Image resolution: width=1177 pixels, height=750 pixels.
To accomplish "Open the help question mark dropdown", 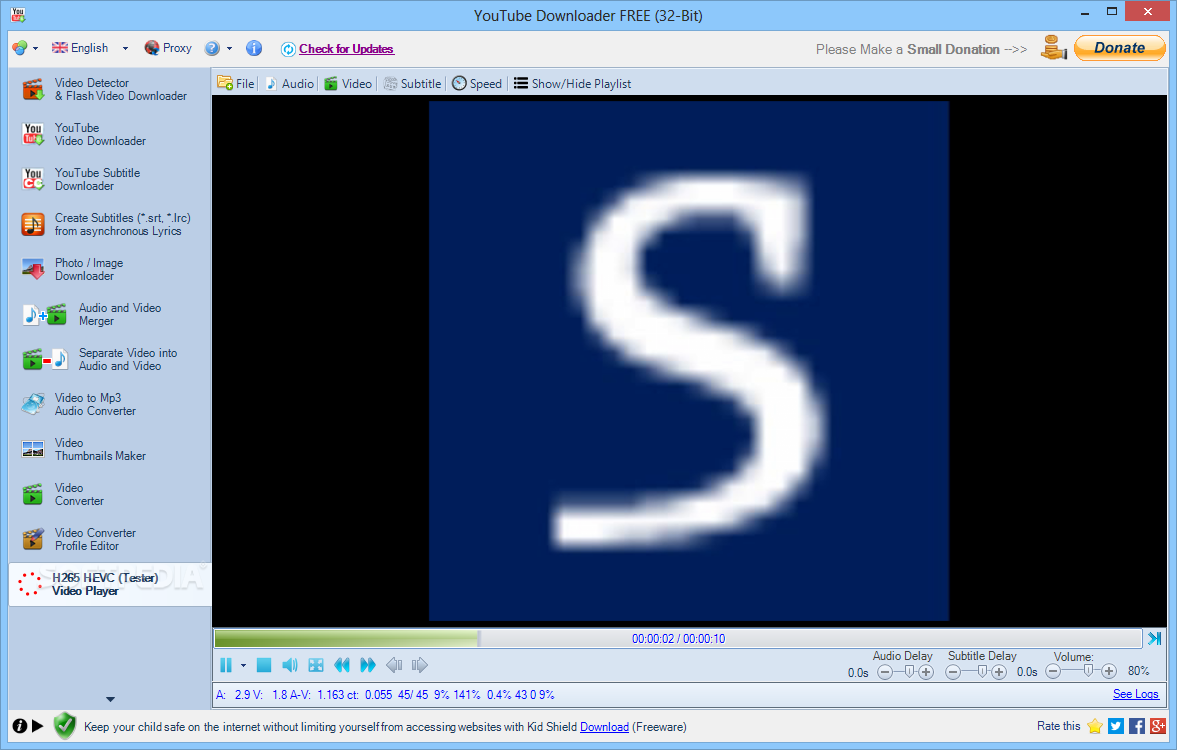I will click(x=229, y=49).
